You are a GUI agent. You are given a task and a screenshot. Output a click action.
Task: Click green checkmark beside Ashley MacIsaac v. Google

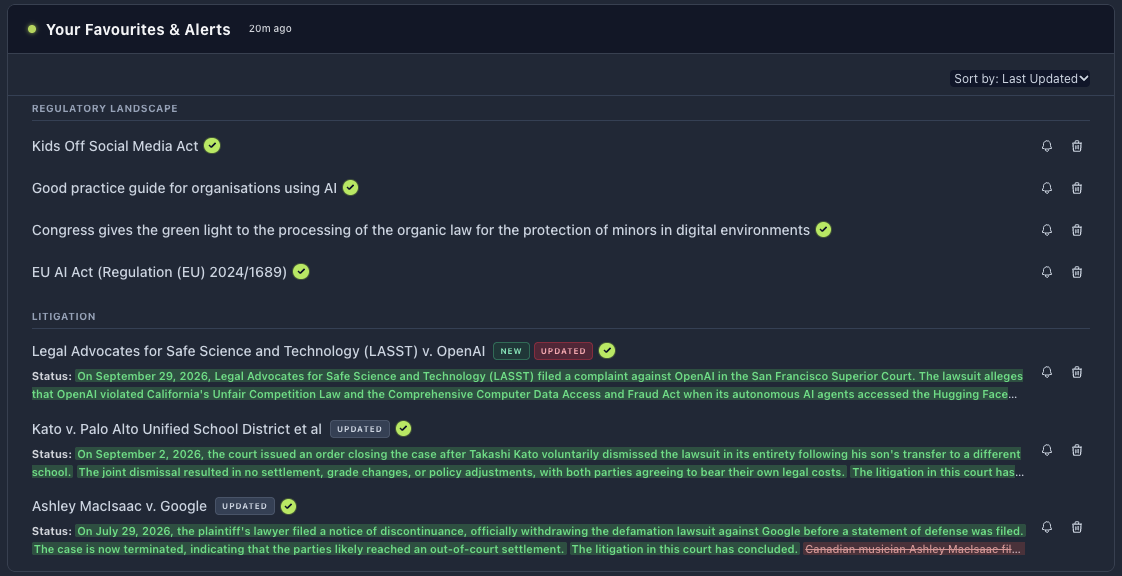(288, 507)
